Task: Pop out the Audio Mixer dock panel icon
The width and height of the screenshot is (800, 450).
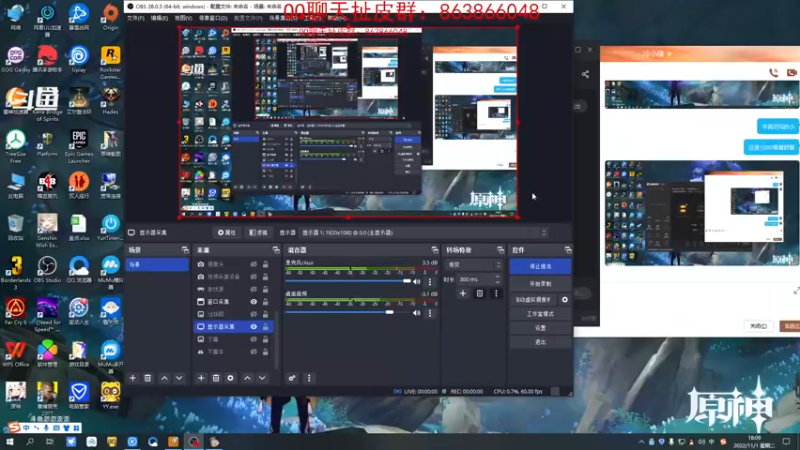Action: (x=435, y=250)
